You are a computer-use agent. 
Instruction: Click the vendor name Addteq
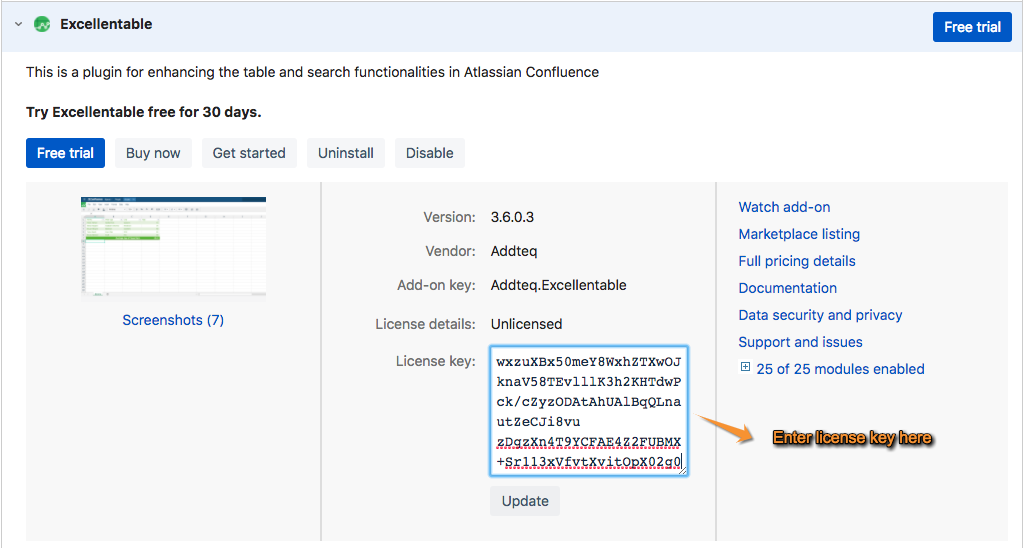pyautogui.click(x=514, y=251)
